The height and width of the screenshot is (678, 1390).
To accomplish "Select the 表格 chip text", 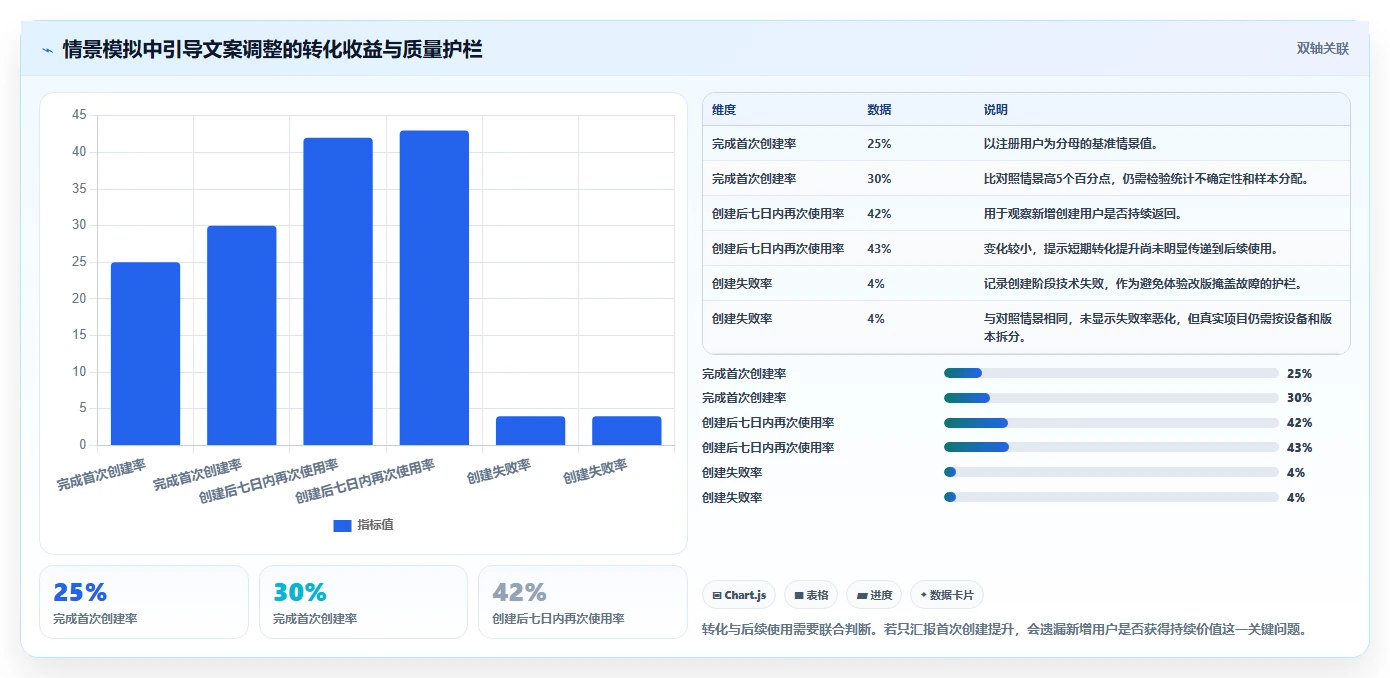I will 817,595.
